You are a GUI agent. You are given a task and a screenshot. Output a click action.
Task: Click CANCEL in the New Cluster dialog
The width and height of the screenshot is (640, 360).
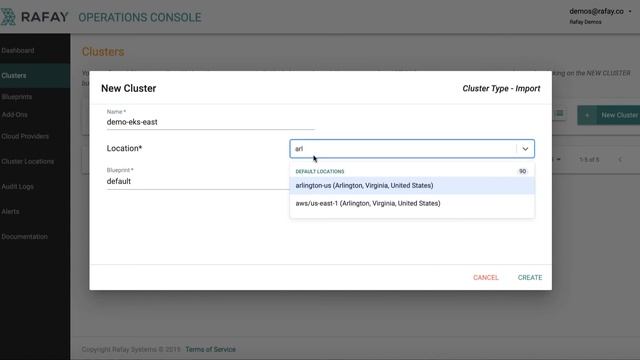click(x=486, y=278)
